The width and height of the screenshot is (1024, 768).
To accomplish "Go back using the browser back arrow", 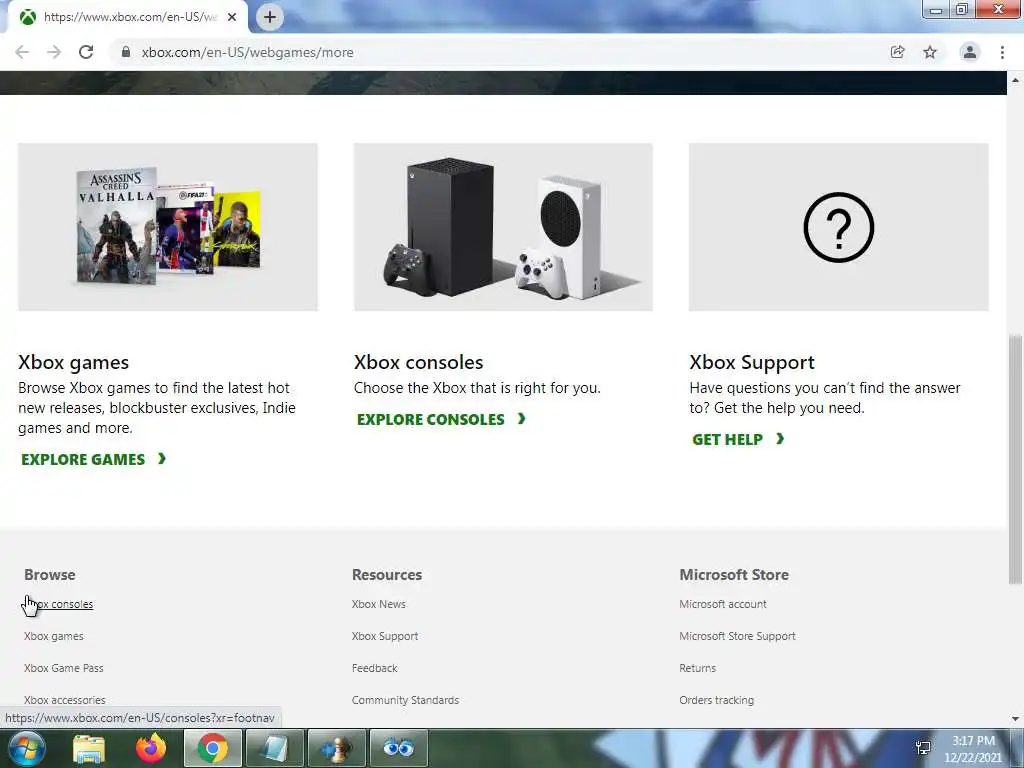I will coord(22,52).
